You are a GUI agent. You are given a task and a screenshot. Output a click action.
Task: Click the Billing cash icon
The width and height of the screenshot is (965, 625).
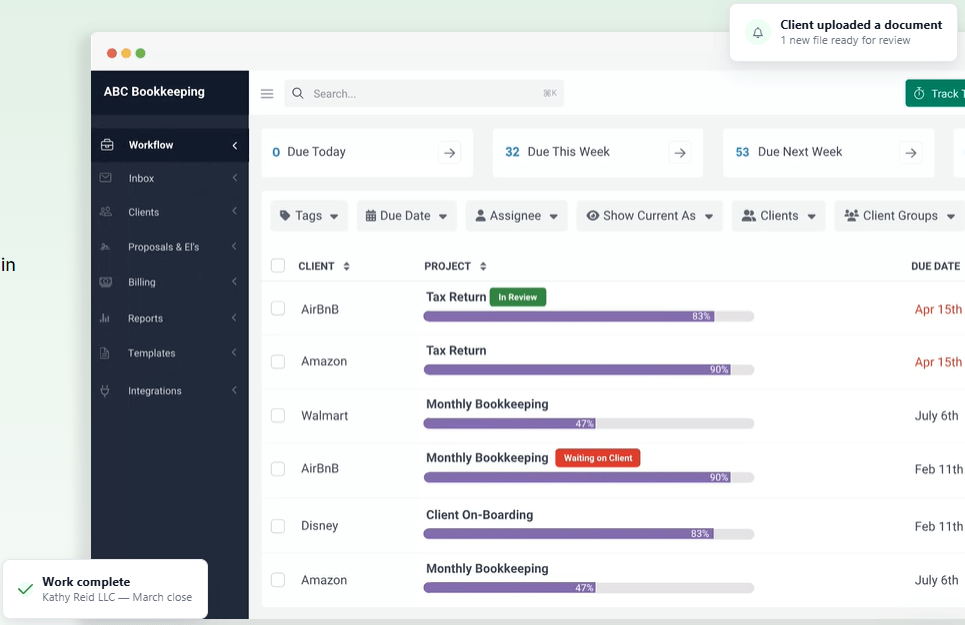coord(106,282)
